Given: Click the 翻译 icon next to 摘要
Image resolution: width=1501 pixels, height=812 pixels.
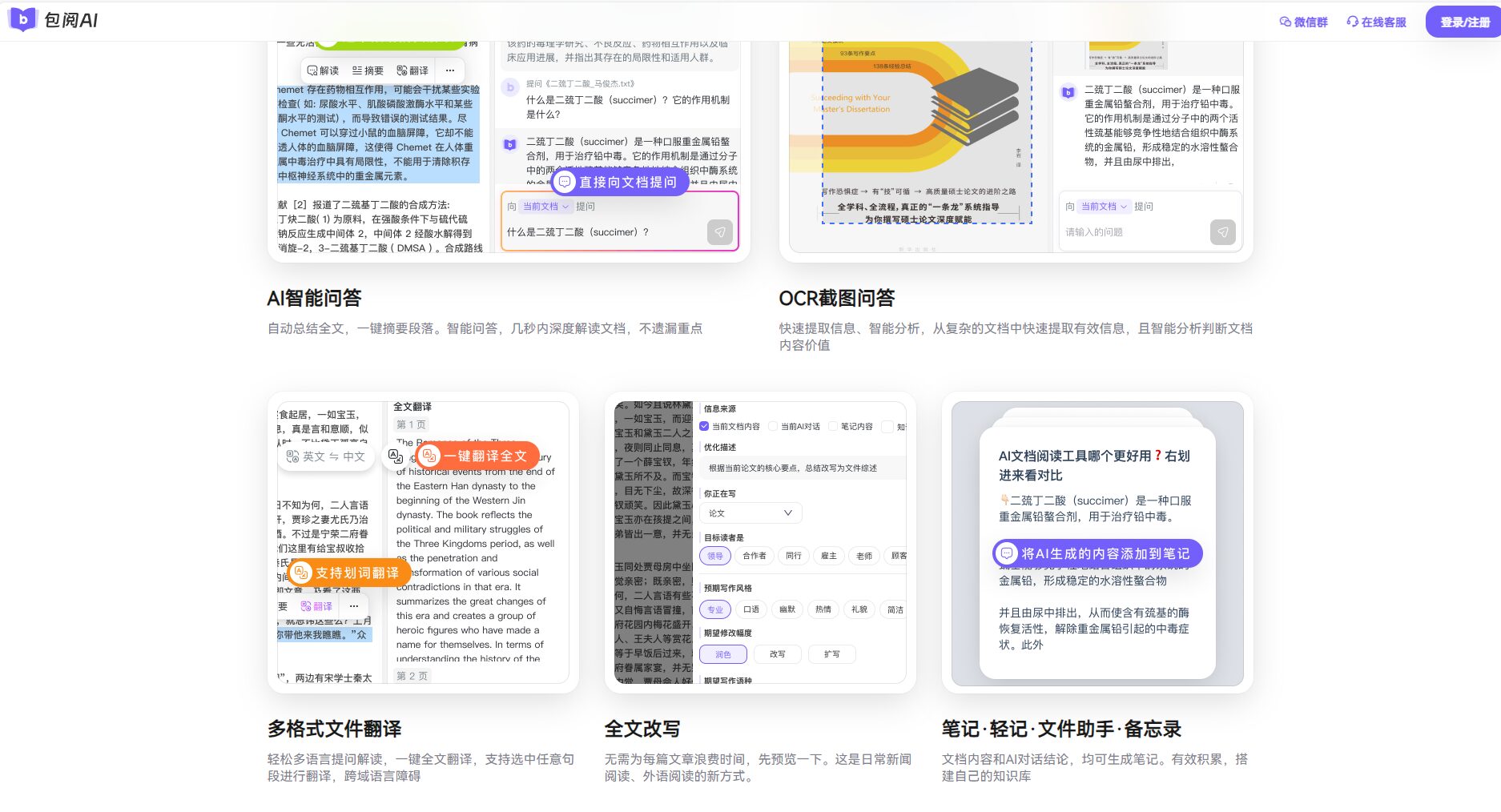Looking at the screenshot, I should tap(412, 70).
